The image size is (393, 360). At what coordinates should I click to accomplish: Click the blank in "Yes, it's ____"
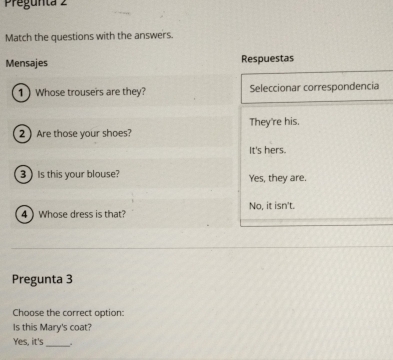pyautogui.click(x=58, y=343)
